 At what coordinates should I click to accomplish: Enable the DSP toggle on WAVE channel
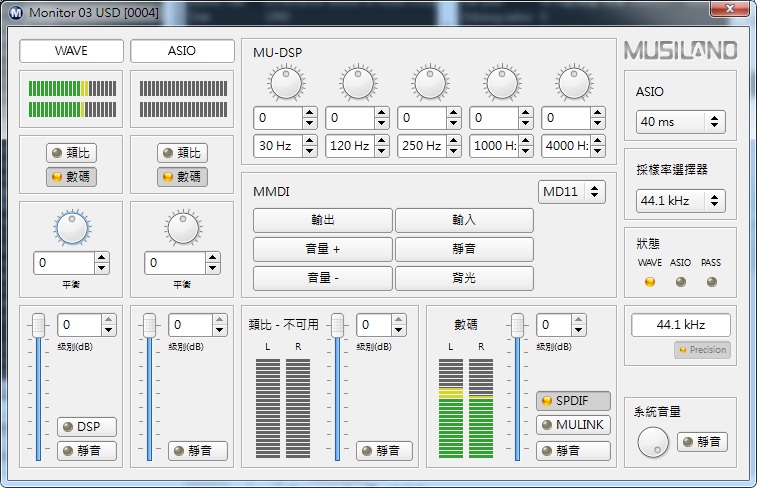pyautogui.click(x=87, y=427)
